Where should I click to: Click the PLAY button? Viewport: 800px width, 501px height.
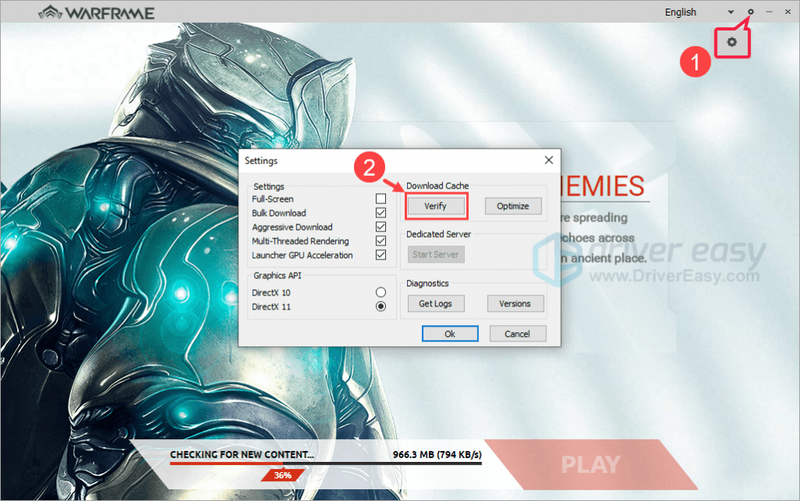tap(591, 464)
